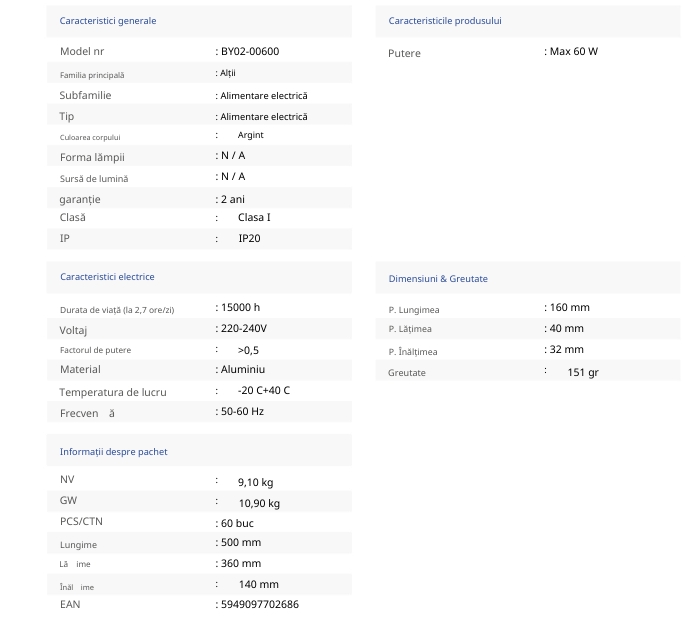Select the Max 60 W value
699x627 pixels.
574,51
